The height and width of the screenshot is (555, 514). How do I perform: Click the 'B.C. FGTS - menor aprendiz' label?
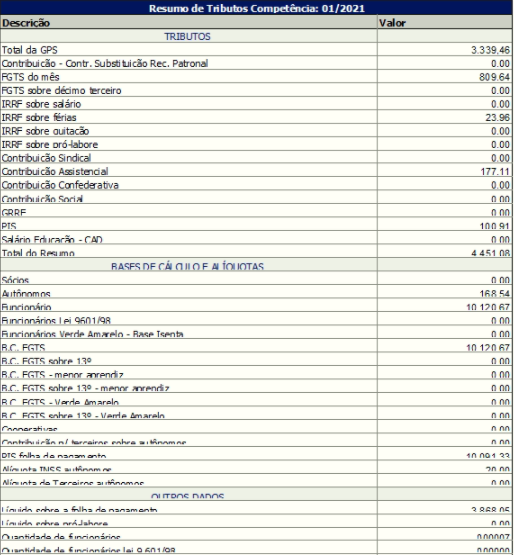click(63, 375)
